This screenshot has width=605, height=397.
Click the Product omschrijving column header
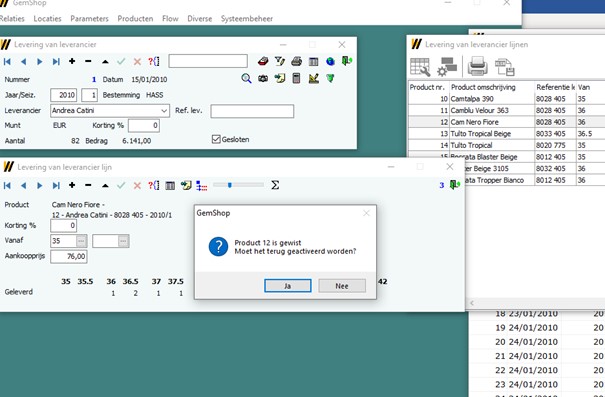click(x=492, y=87)
